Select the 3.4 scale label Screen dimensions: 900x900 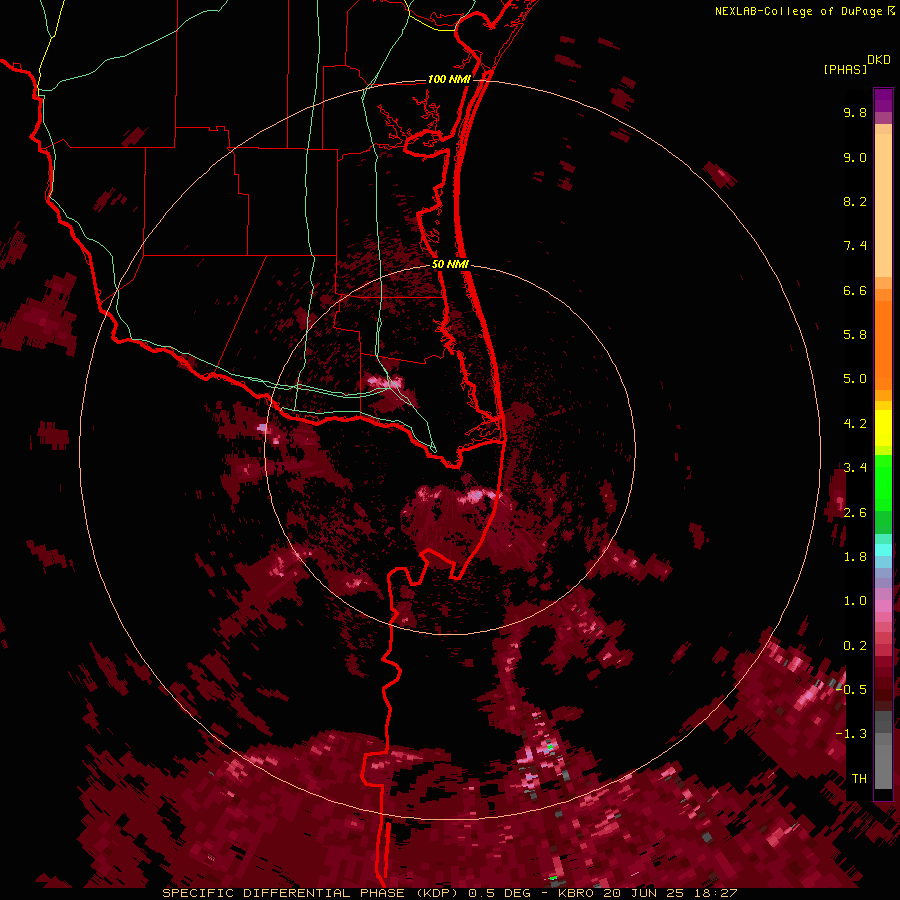pos(855,468)
